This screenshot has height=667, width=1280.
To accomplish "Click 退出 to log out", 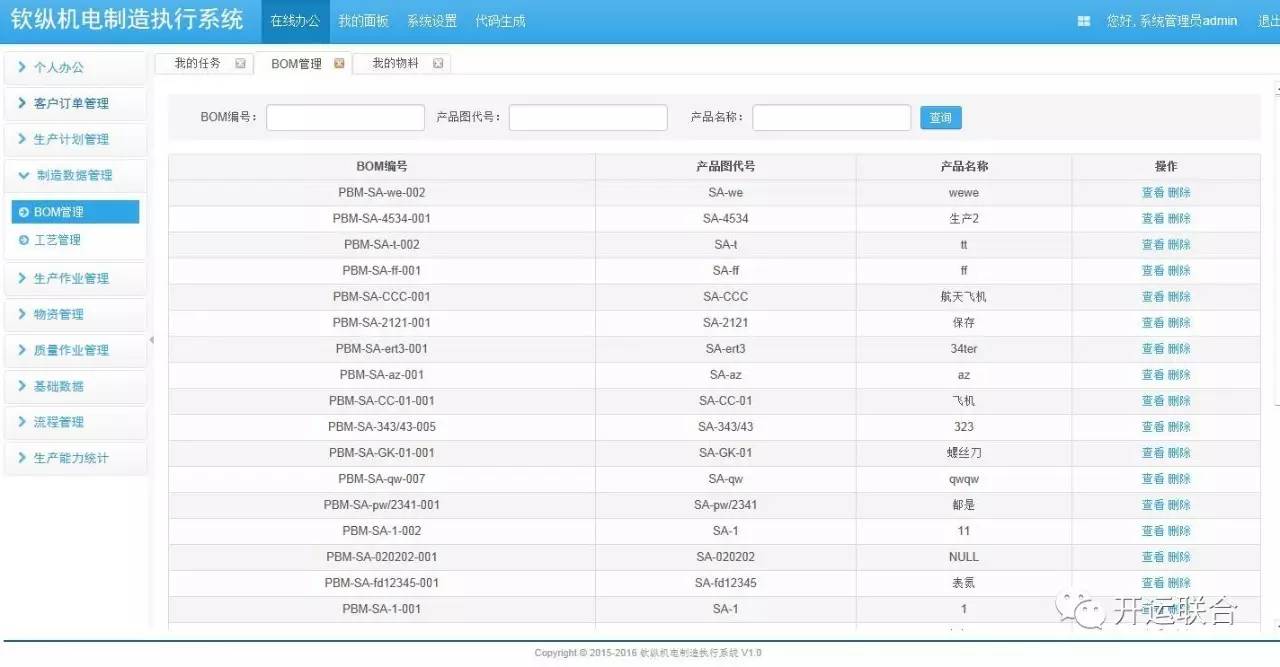I will click(x=1268, y=21).
